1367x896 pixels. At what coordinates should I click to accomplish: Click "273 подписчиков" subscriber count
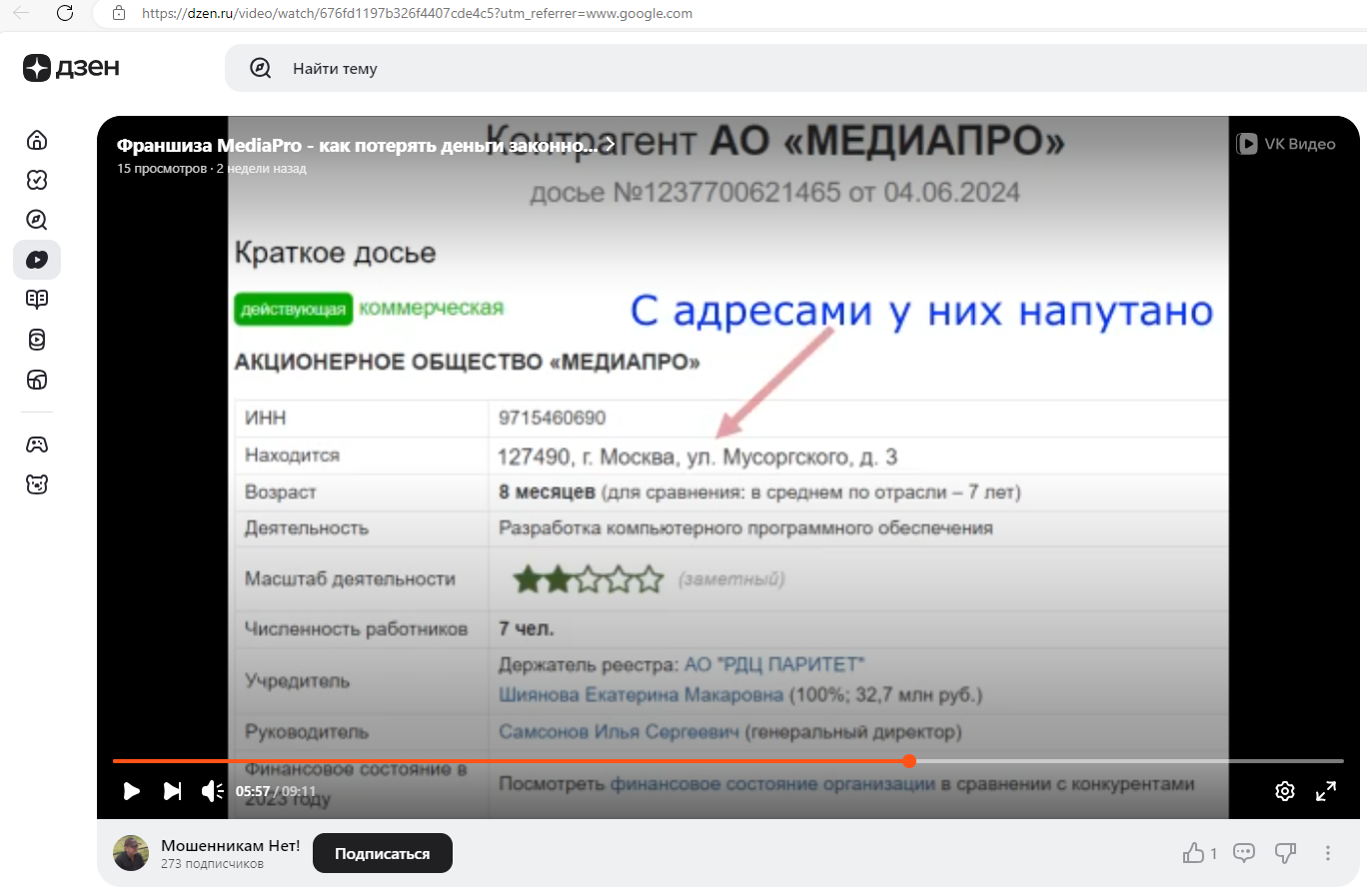coord(213,864)
